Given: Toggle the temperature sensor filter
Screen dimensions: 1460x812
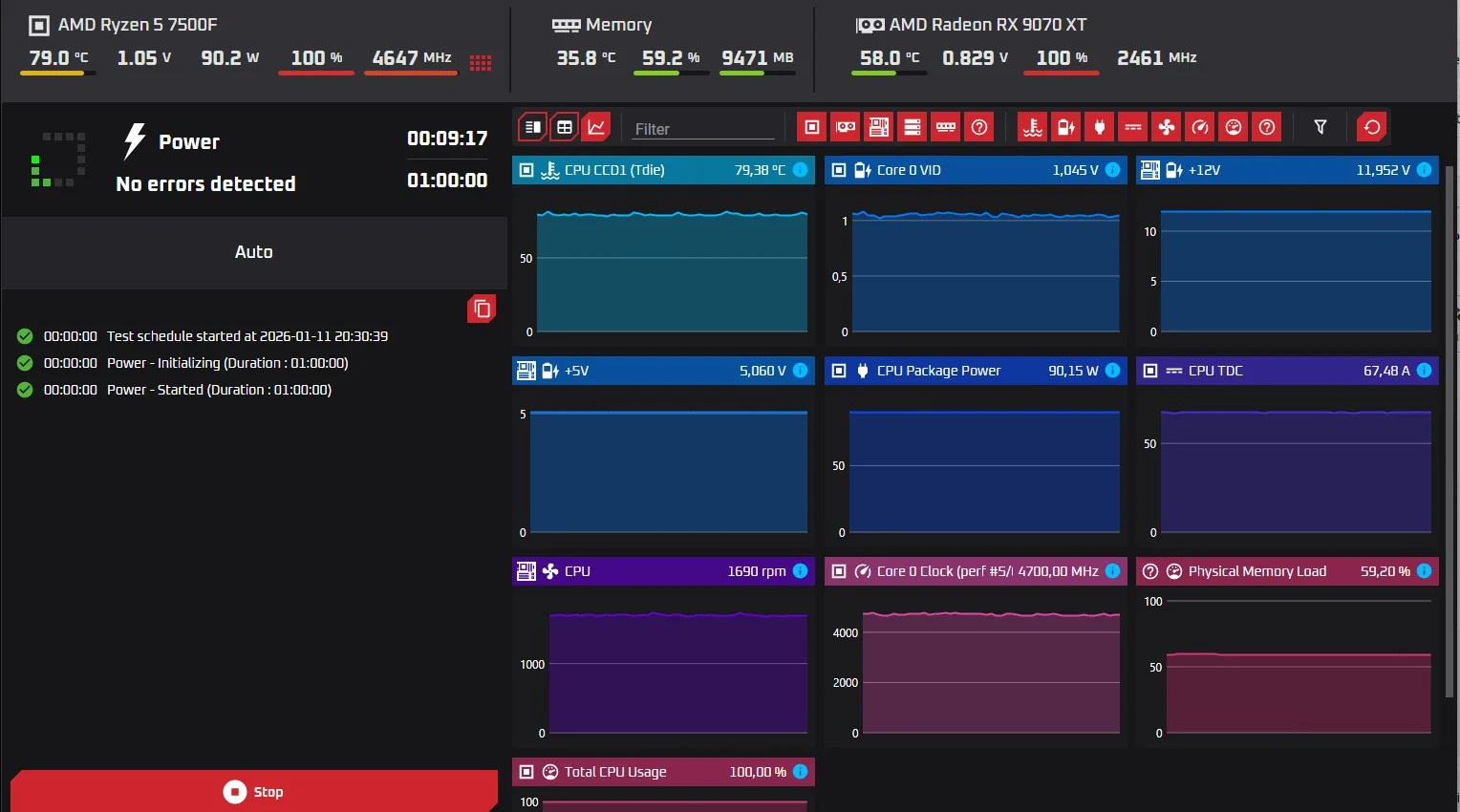Looking at the screenshot, I should click(1033, 127).
